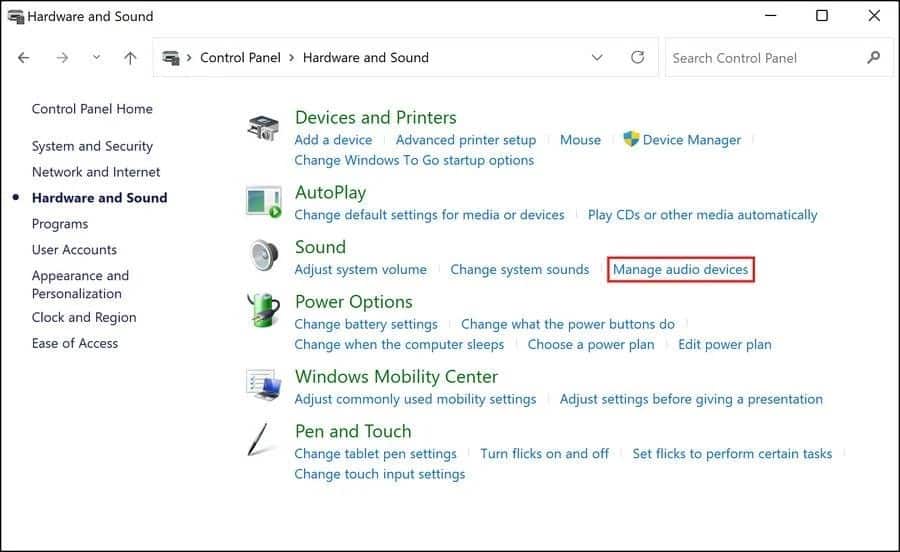Click Adjust commonly used mobility settings

[x=415, y=399]
